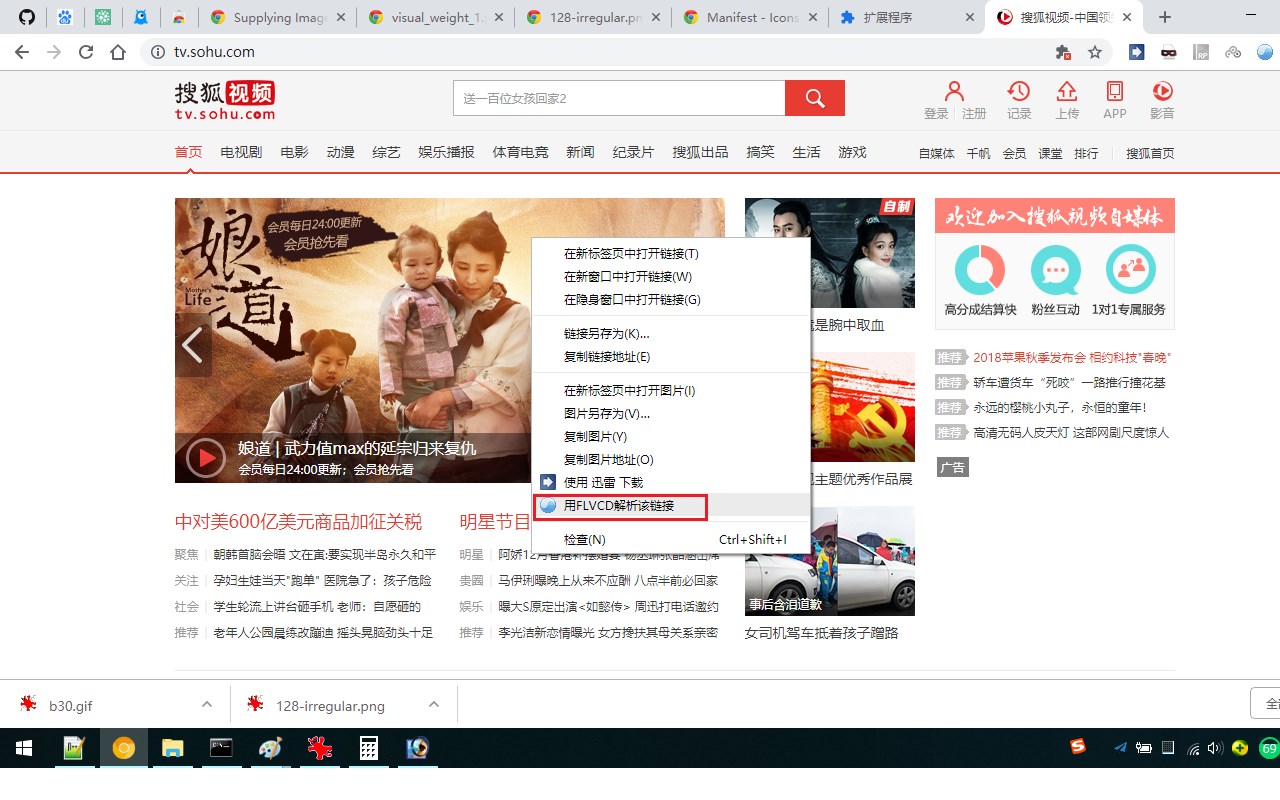Click the 登录 login user icon
The image size is (1280, 800).
point(954,91)
